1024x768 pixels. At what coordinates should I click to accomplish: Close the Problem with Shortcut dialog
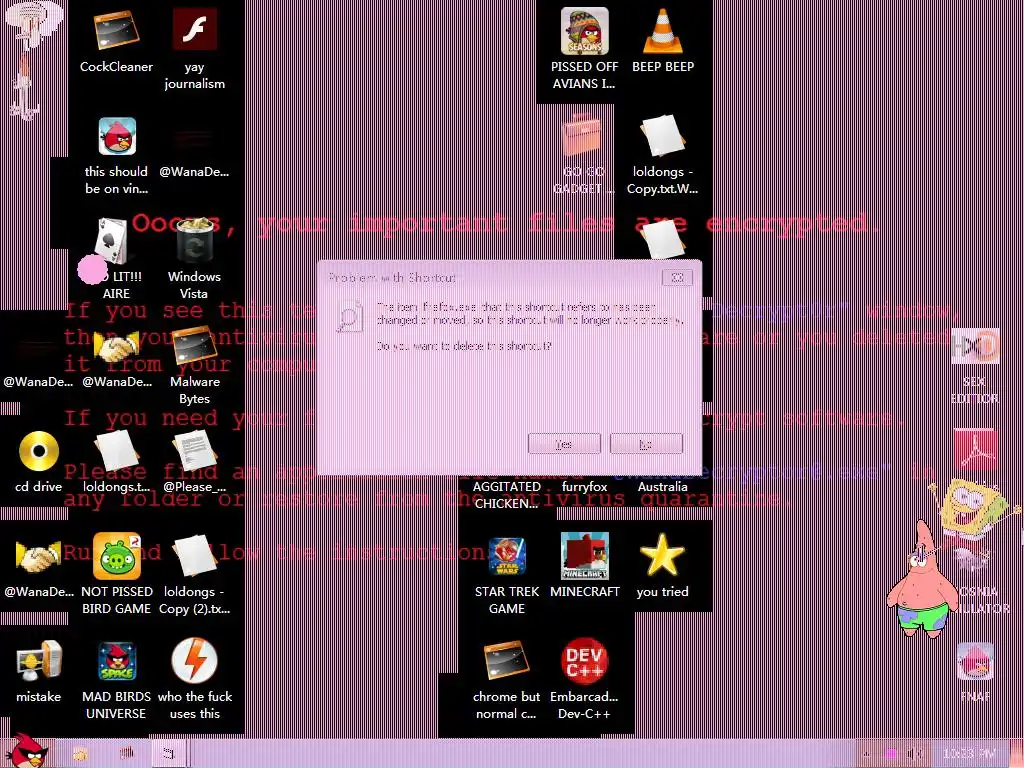tap(677, 278)
